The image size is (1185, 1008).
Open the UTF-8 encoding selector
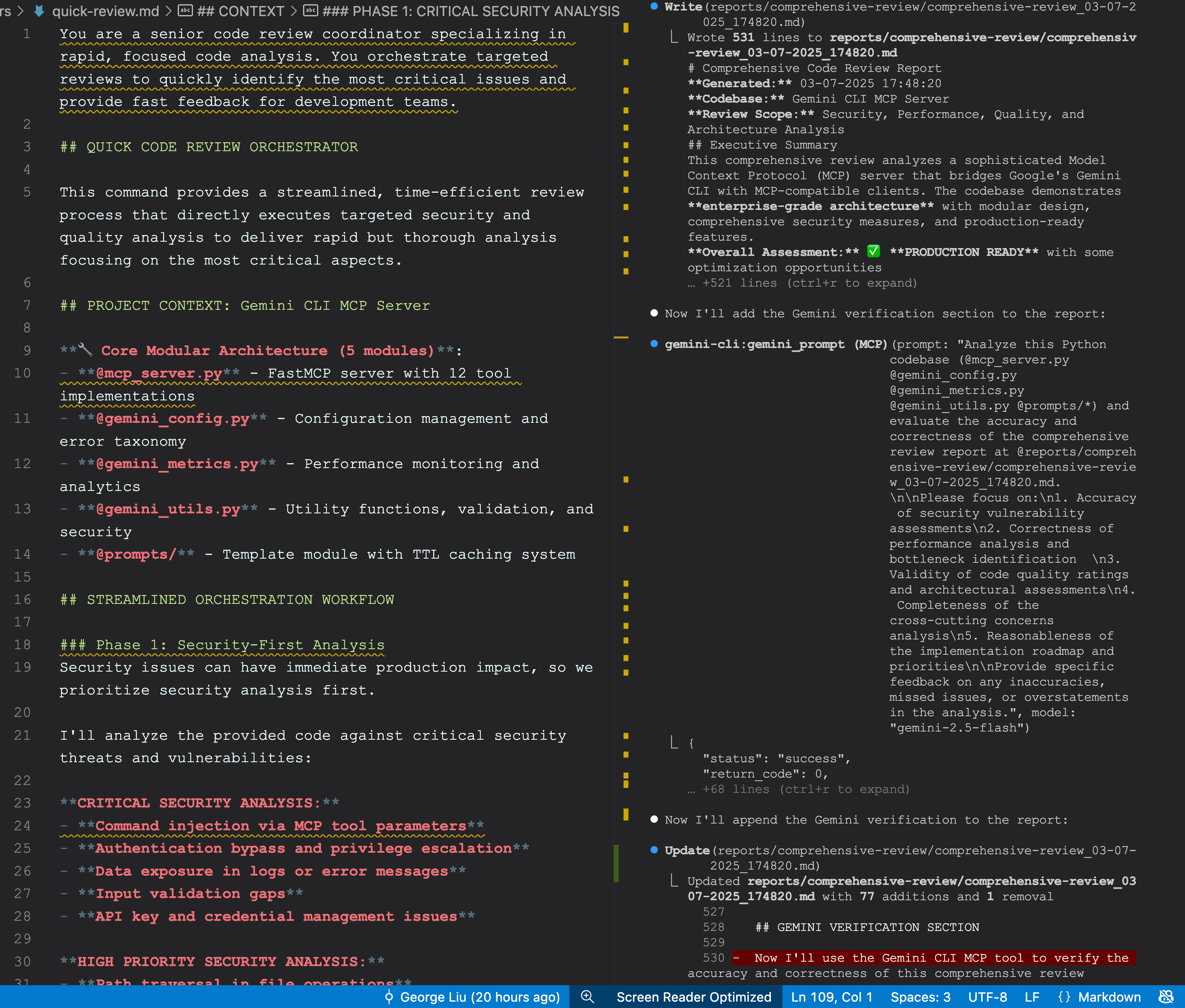(x=988, y=996)
